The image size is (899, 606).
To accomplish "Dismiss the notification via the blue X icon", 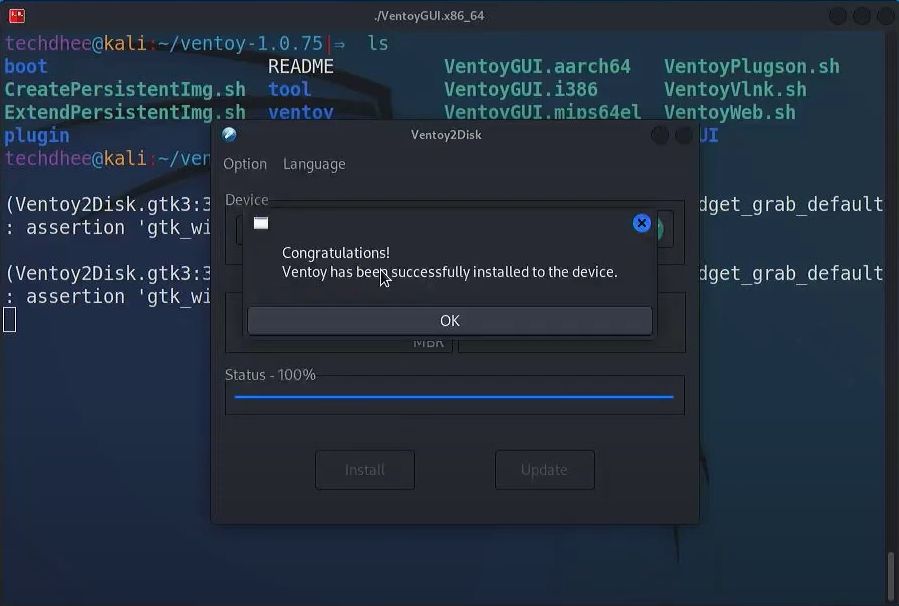I will 641,223.
